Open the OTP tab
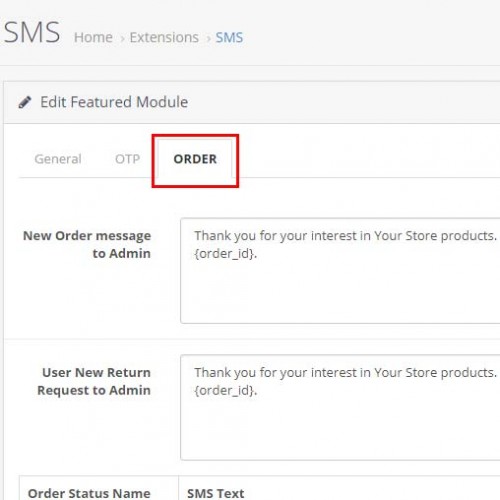The height and width of the screenshot is (500, 500). 127,159
